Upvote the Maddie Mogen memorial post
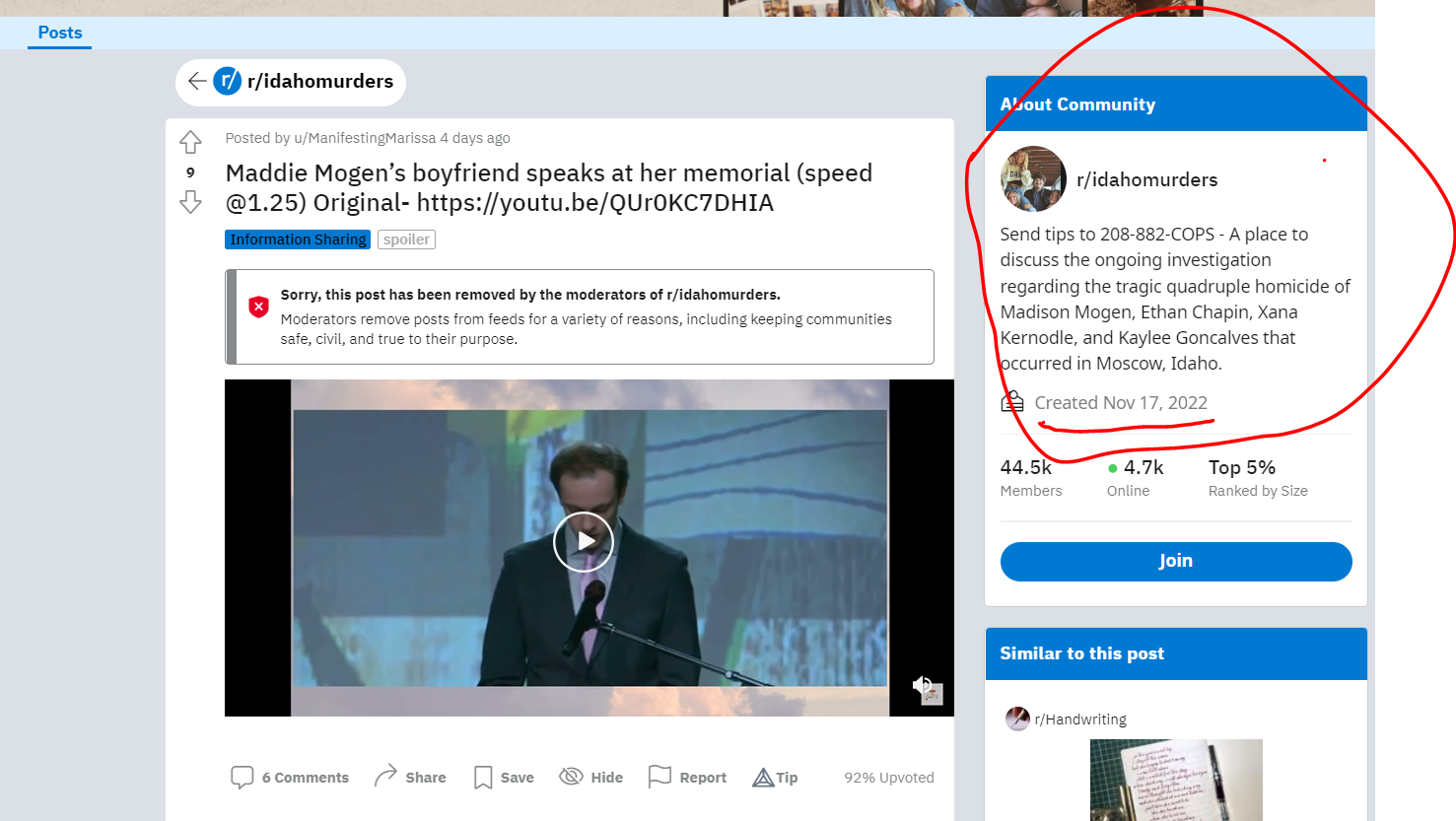The image size is (1456, 821). [x=190, y=143]
